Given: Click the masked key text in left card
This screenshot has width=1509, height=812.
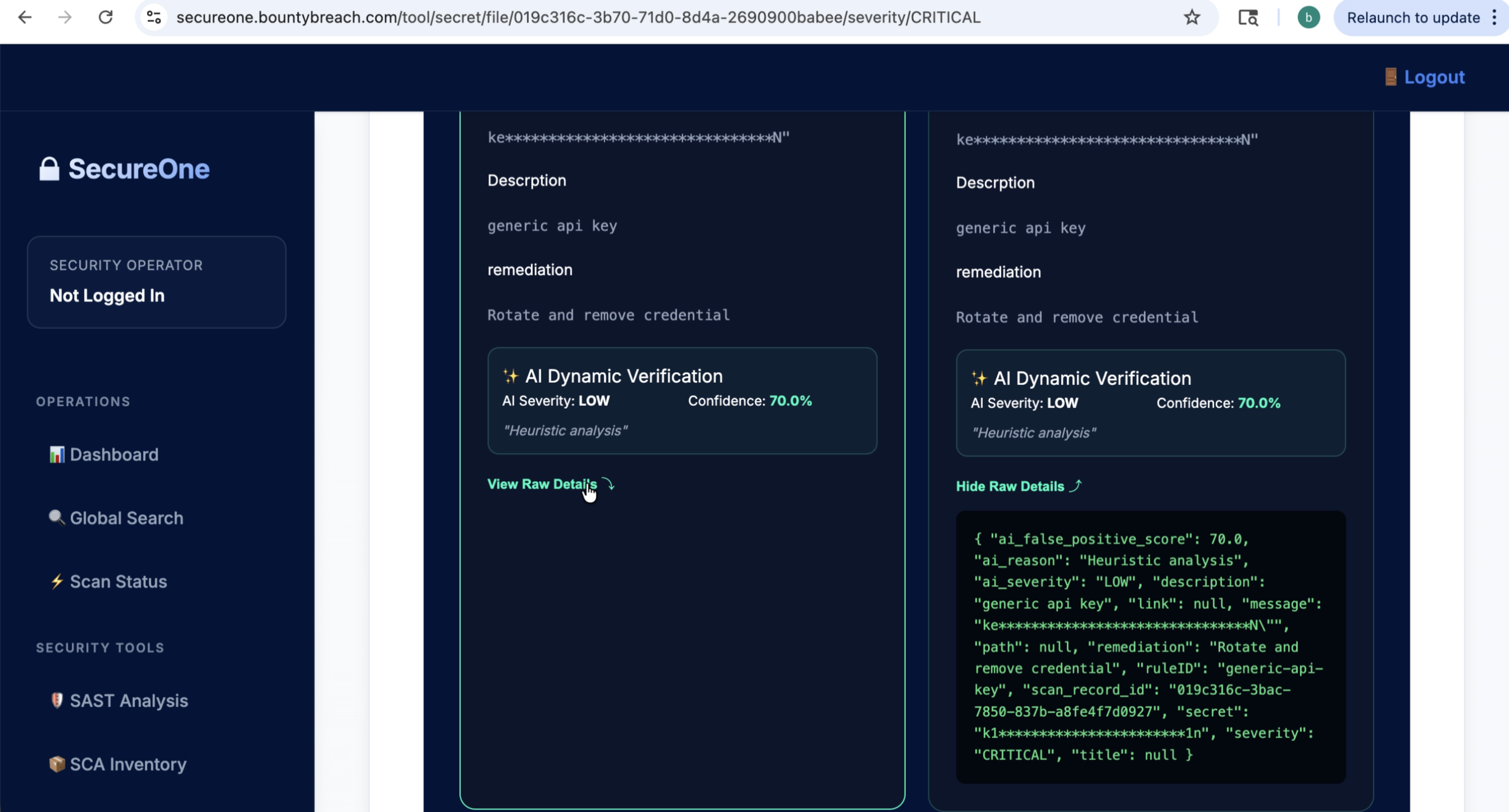Looking at the screenshot, I should pos(639,138).
